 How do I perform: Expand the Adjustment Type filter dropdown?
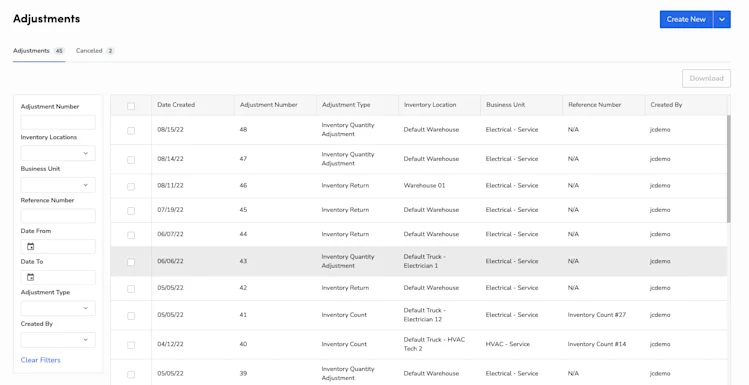coord(58,308)
